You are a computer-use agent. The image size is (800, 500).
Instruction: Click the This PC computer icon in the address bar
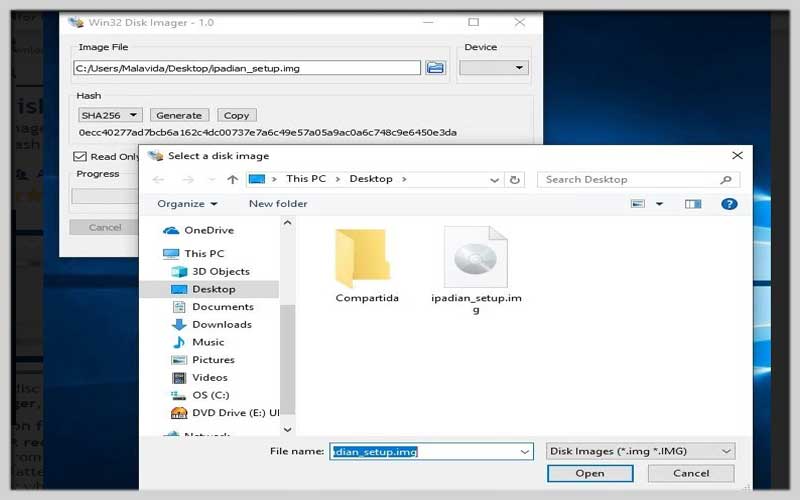tap(257, 179)
